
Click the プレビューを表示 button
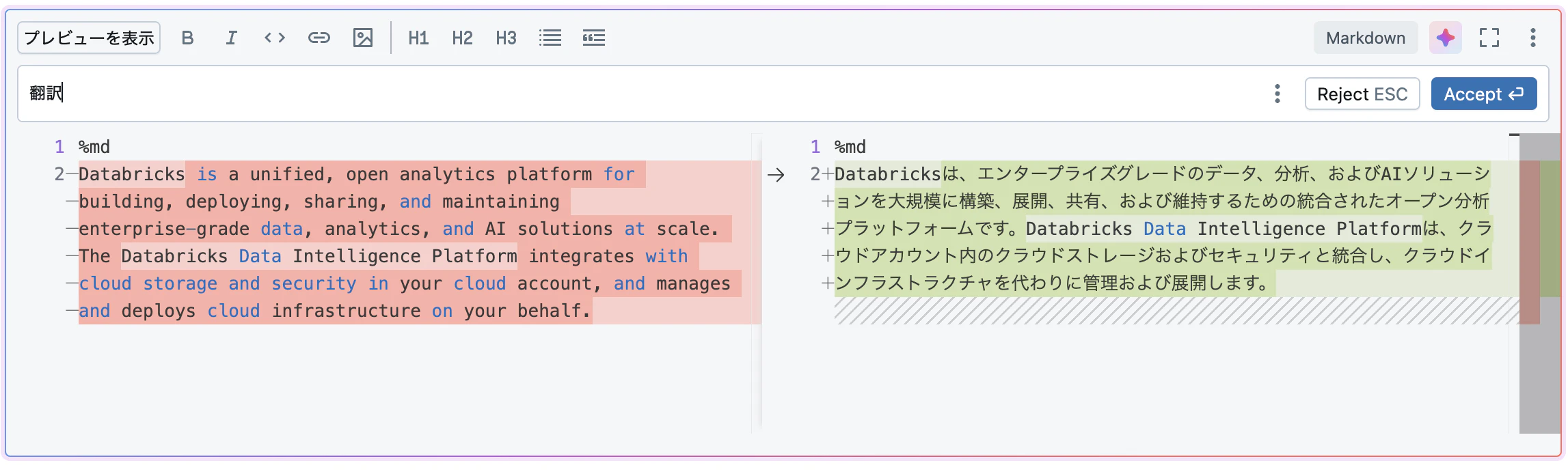click(x=89, y=38)
